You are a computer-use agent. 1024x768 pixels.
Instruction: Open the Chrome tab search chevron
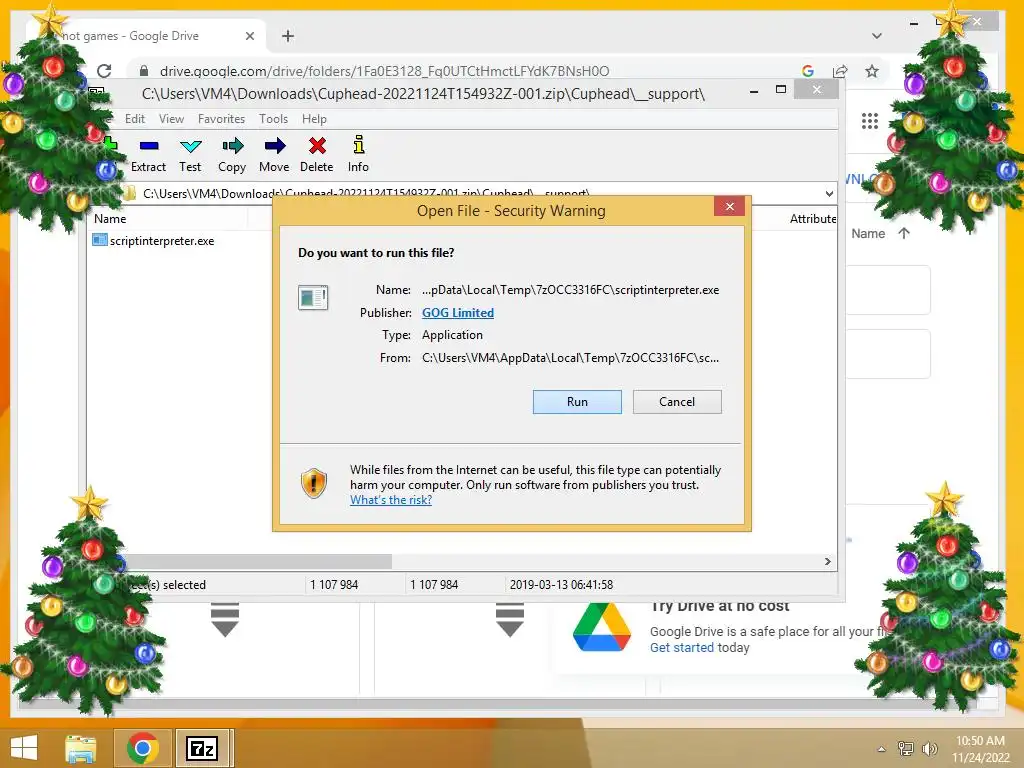[x=877, y=36]
